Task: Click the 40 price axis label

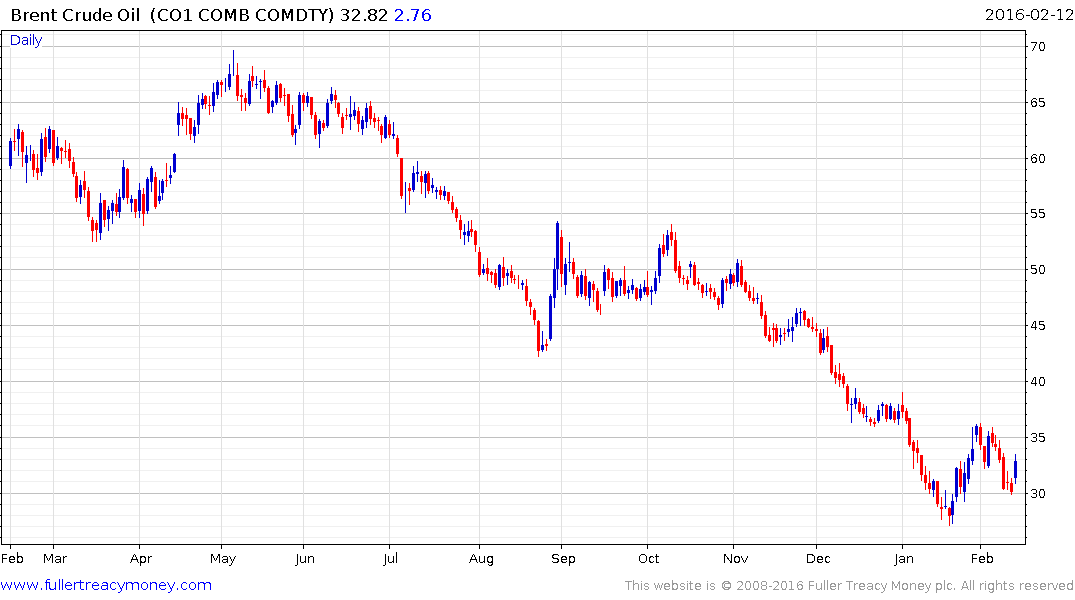Action: click(1037, 382)
